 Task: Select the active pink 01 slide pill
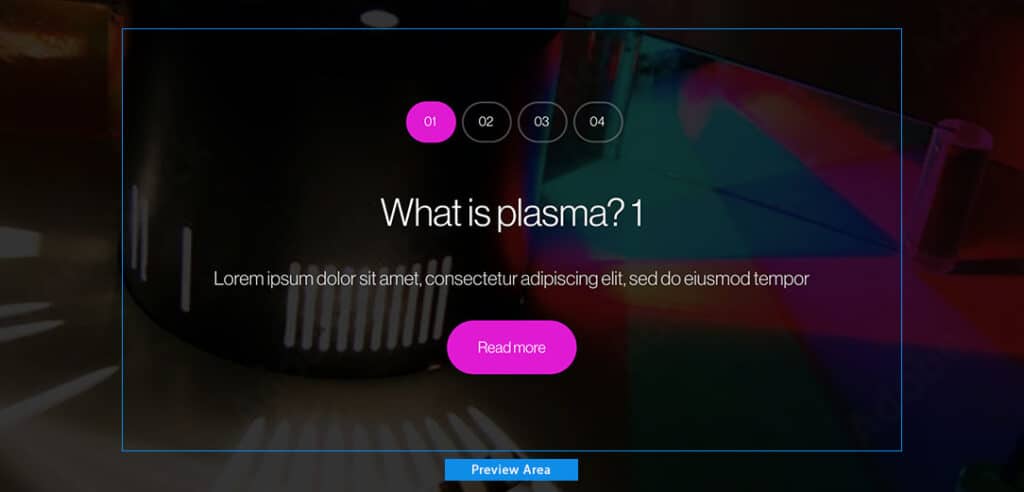pyautogui.click(x=430, y=122)
